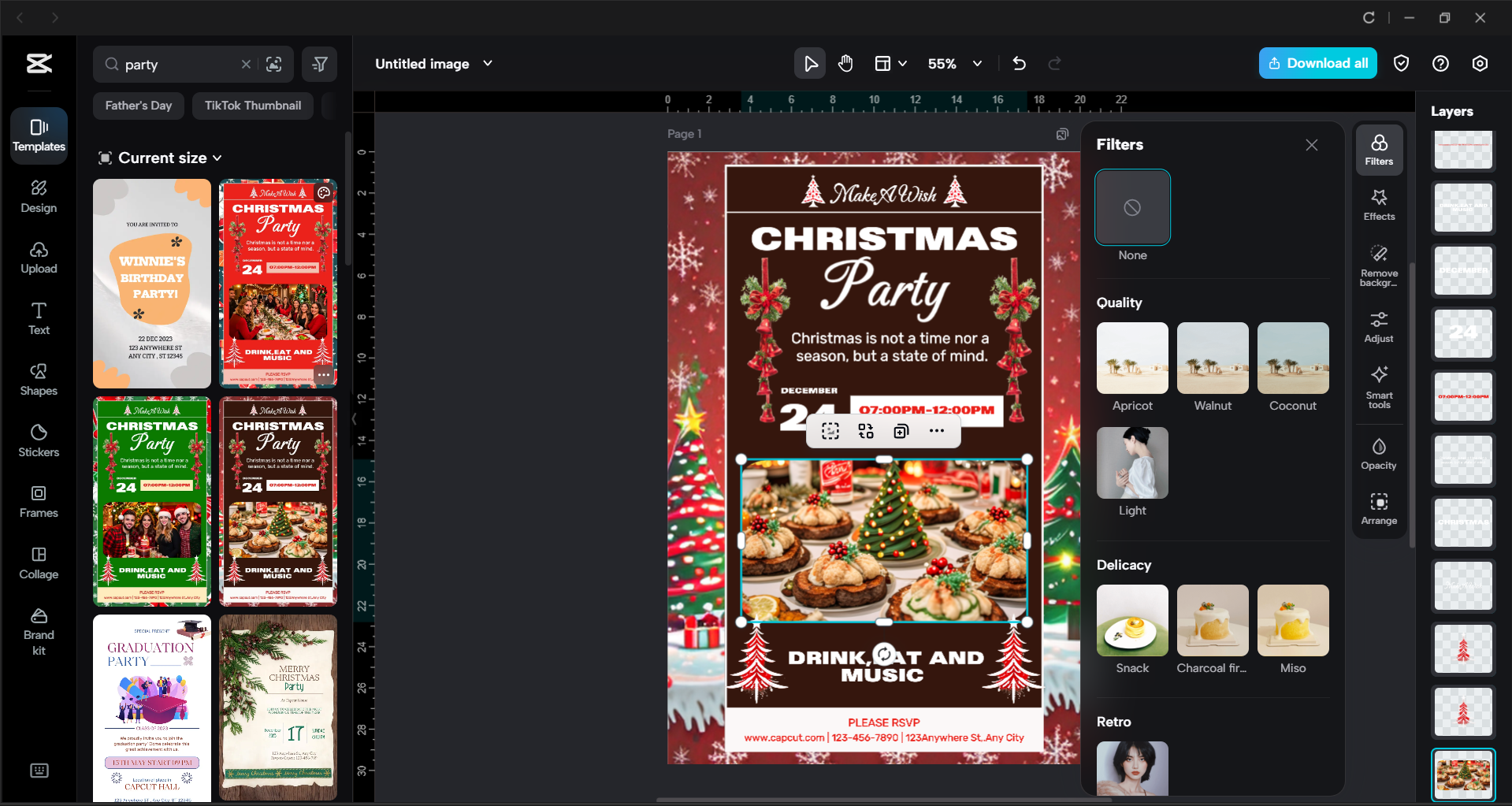This screenshot has height=806, width=1512.
Task: Close the Filters panel
Action: [x=1311, y=145]
